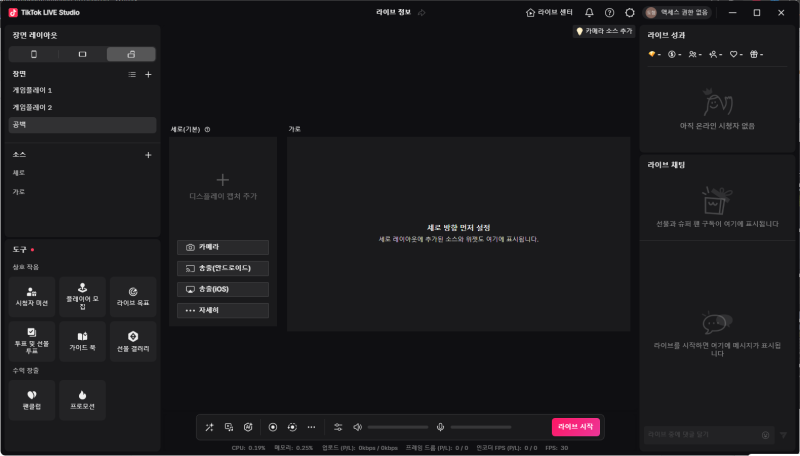Open the 라이브 정보 live info title
The width and height of the screenshot is (800, 456).
[x=393, y=12]
